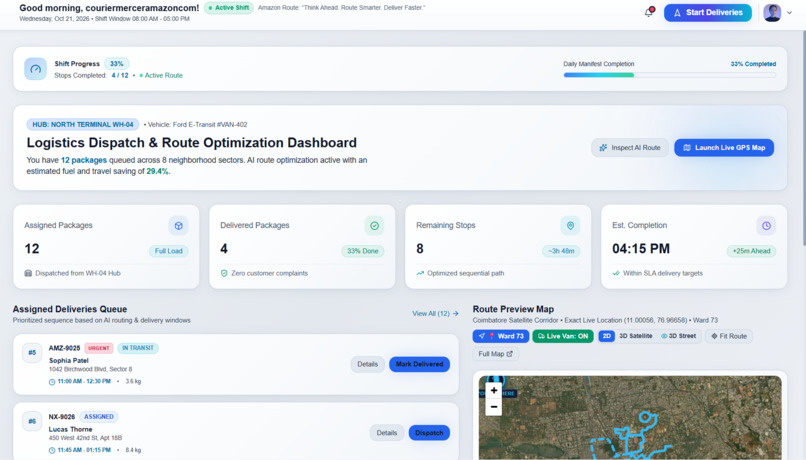The height and width of the screenshot is (460, 806).
Task: Click the Full Load badge
Action: [x=169, y=251]
